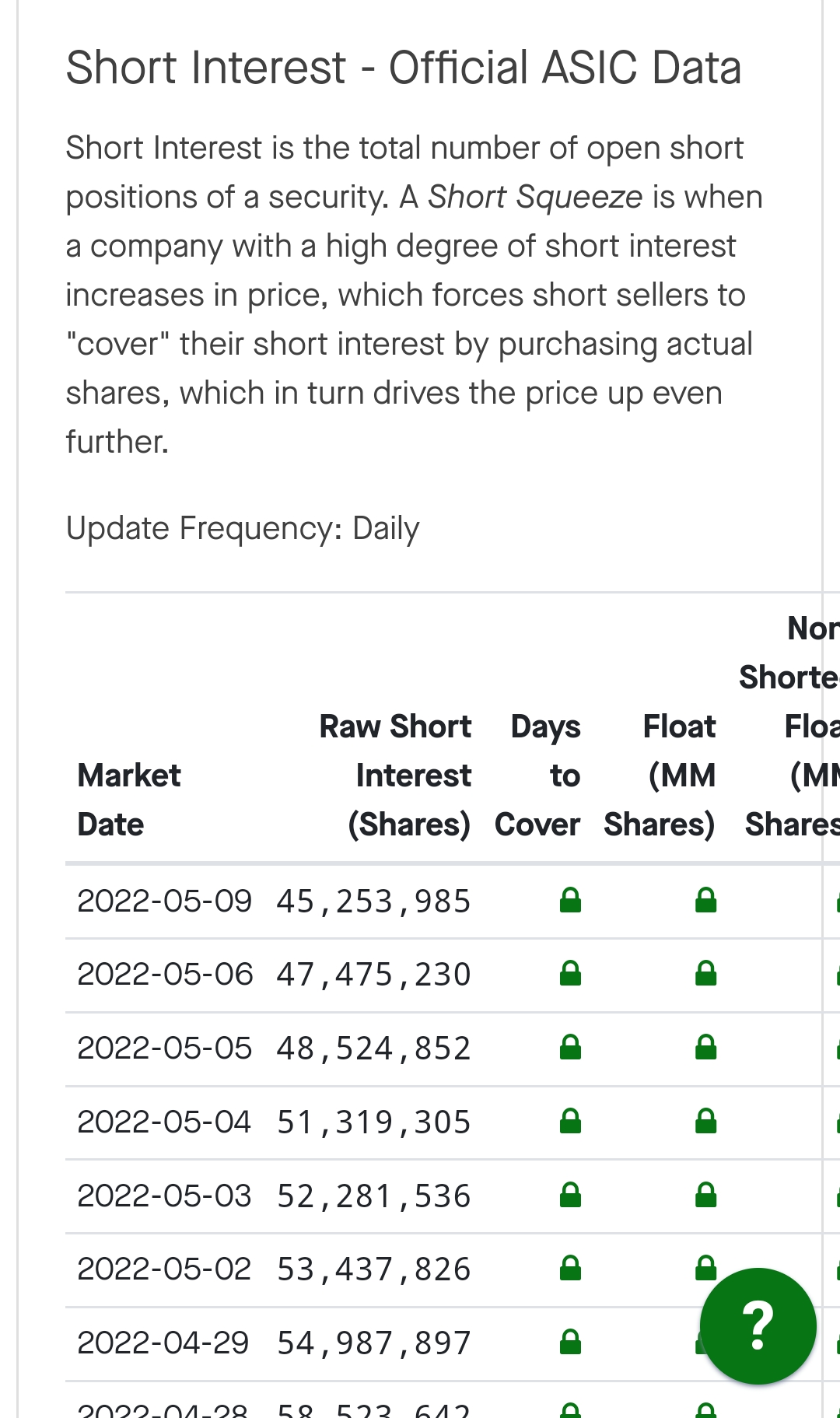Click the 2022-05-09 date cell
This screenshot has width=840, height=1418.
coord(165,901)
